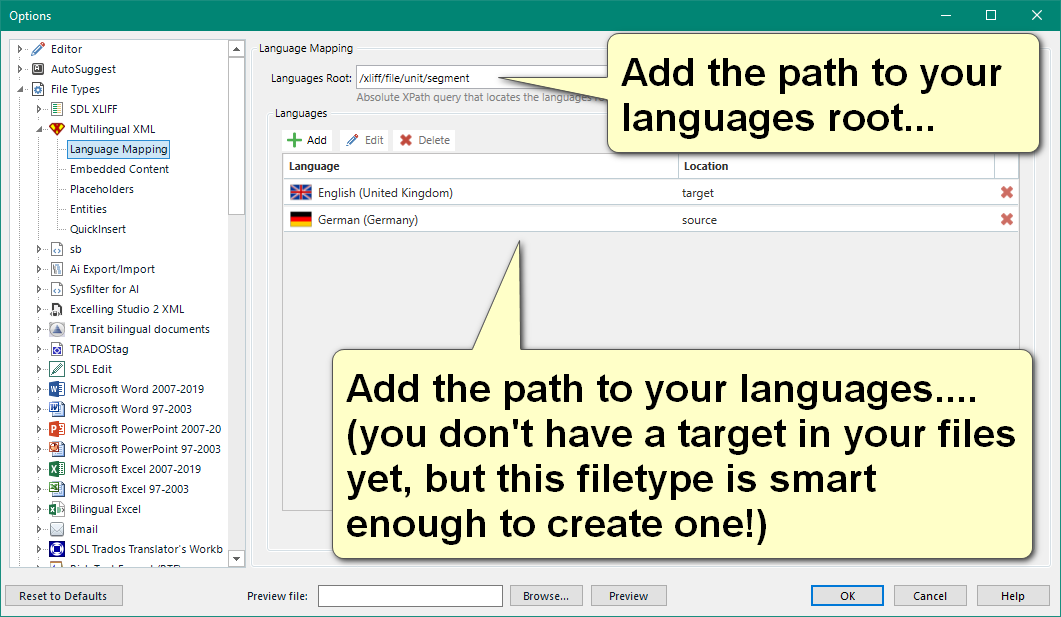The image size is (1061, 617).
Task: Expand the Editor tree node
Action: tap(20, 49)
